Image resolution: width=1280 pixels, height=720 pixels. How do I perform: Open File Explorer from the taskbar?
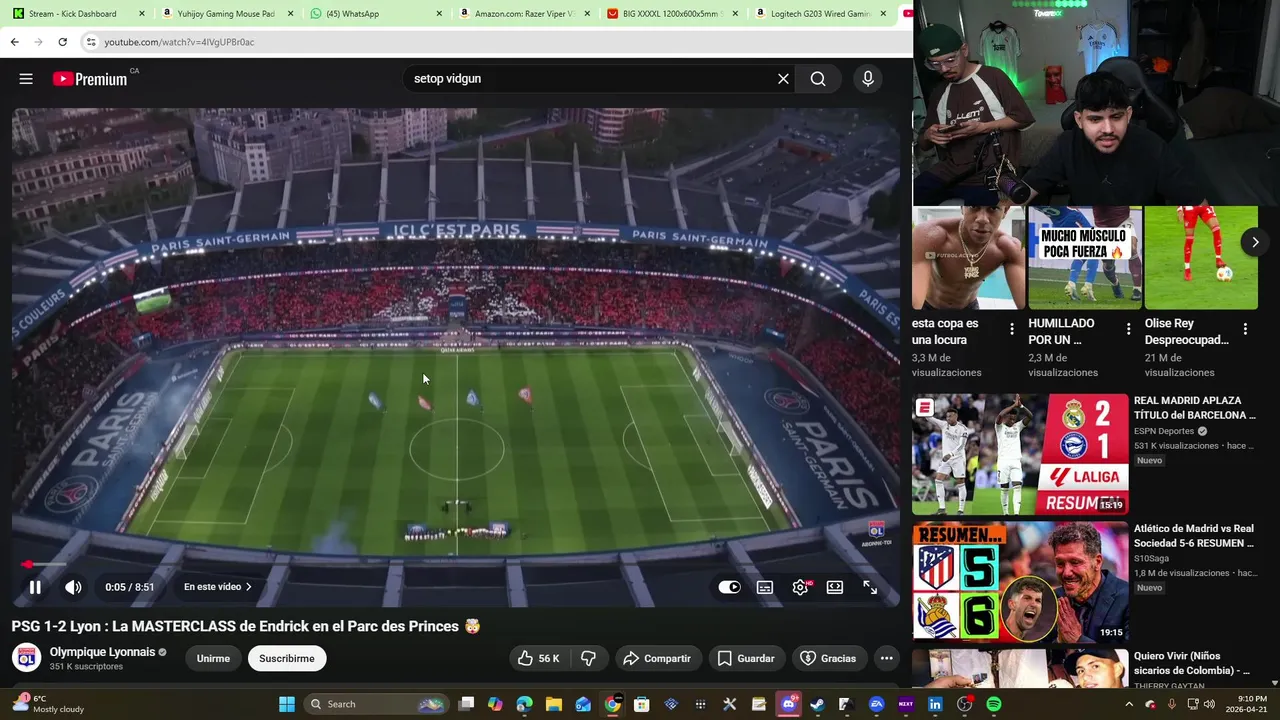tap(554, 704)
